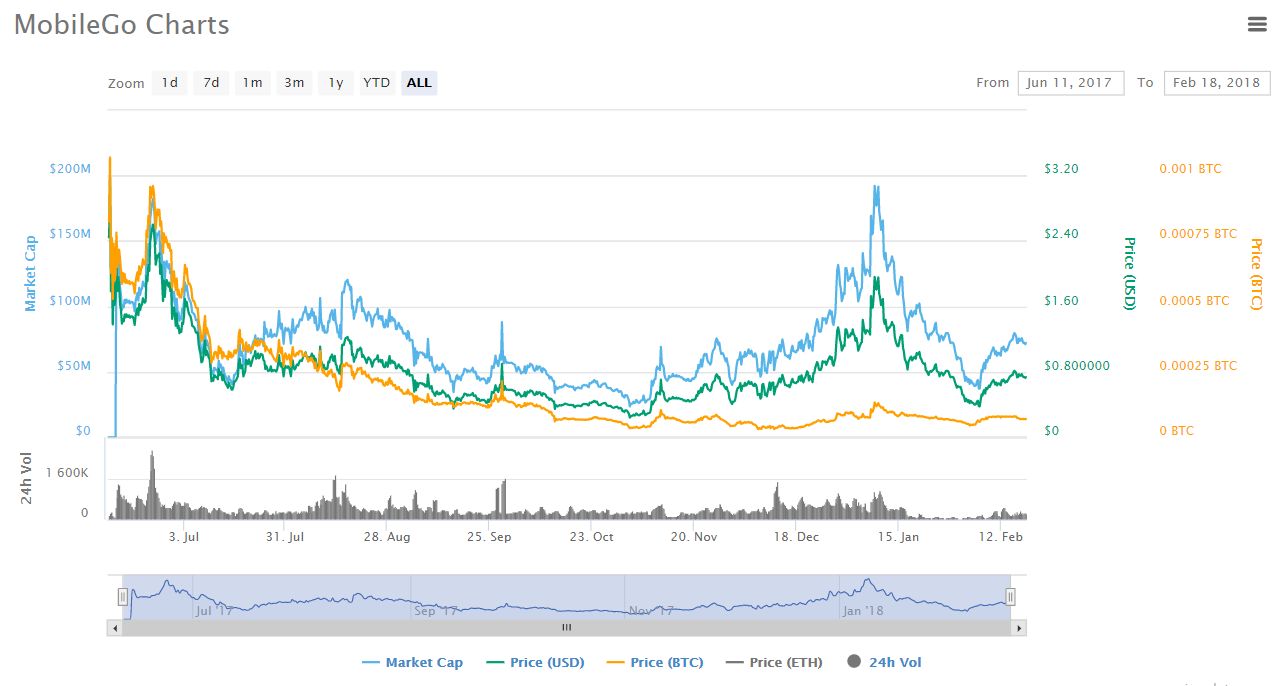Image resolution: width=1286 pixels, height=686 pixels.
Task: Show the Price (ETH) series
Action: tap(773, 662)
